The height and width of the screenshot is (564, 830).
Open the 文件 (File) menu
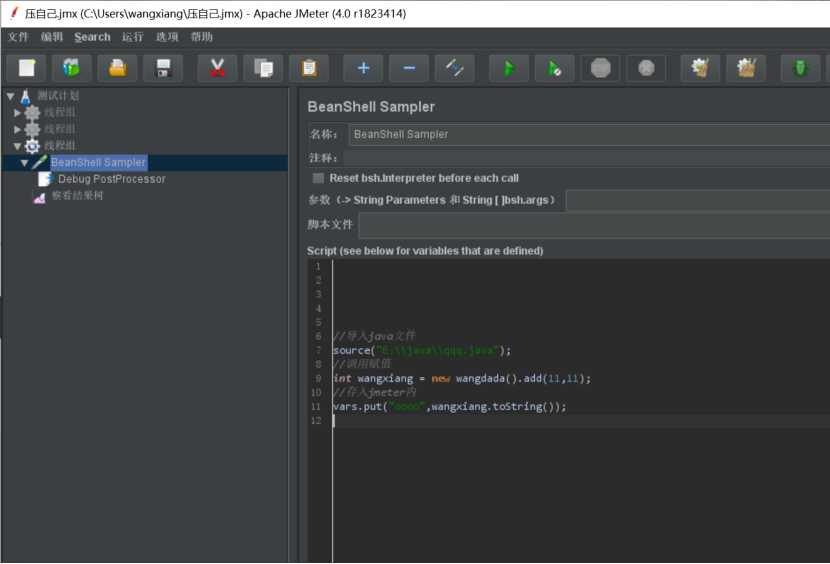coord(17,37)
